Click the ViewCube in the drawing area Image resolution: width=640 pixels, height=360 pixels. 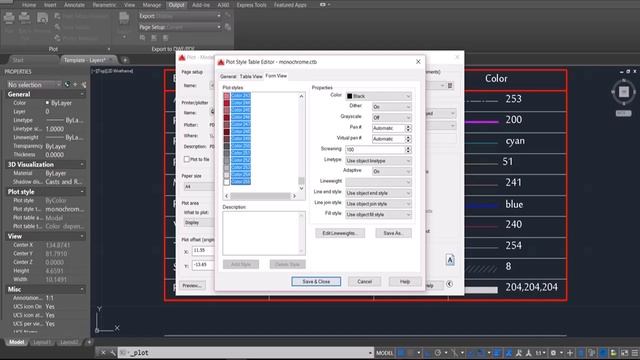click(623, 92)
